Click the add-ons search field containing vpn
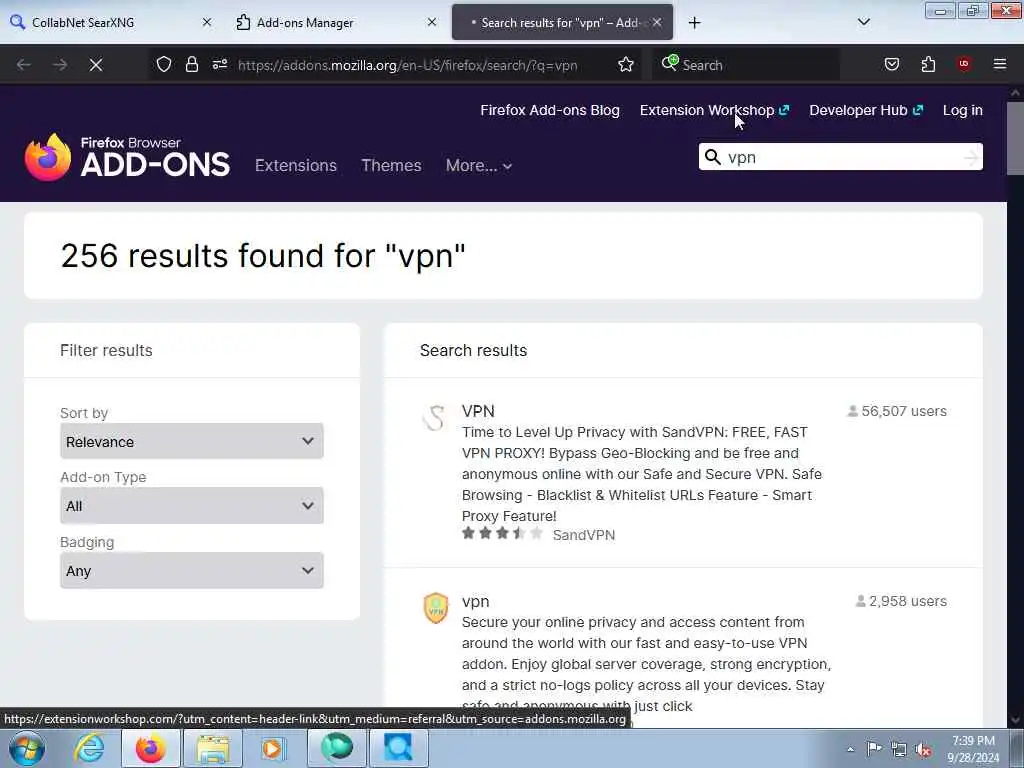This screenshot has height=768, width=1024. tap(842, 157)
